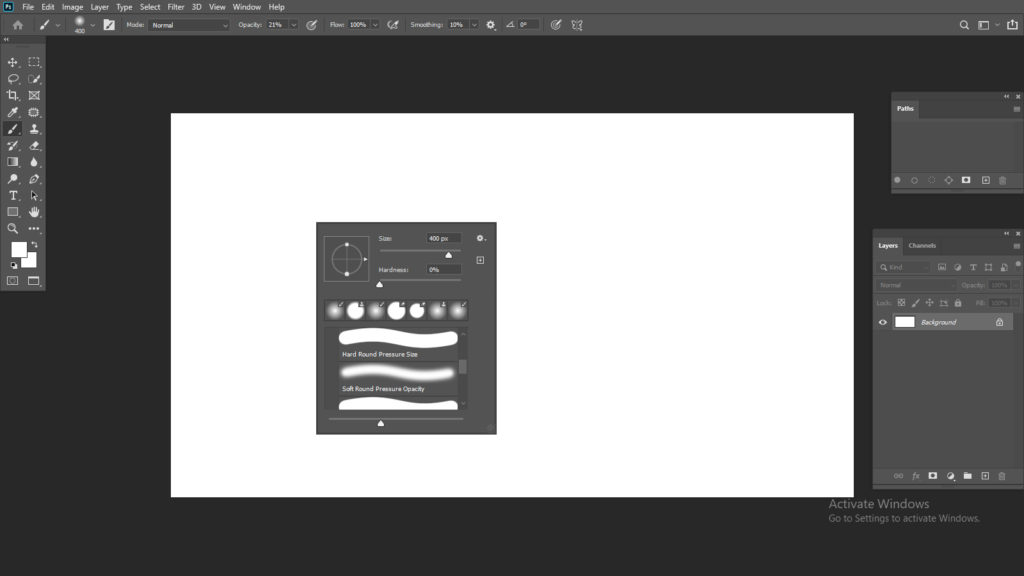Select the Zoom tool
Viewport: 1024px width, 576px height.
click(12, 229)
